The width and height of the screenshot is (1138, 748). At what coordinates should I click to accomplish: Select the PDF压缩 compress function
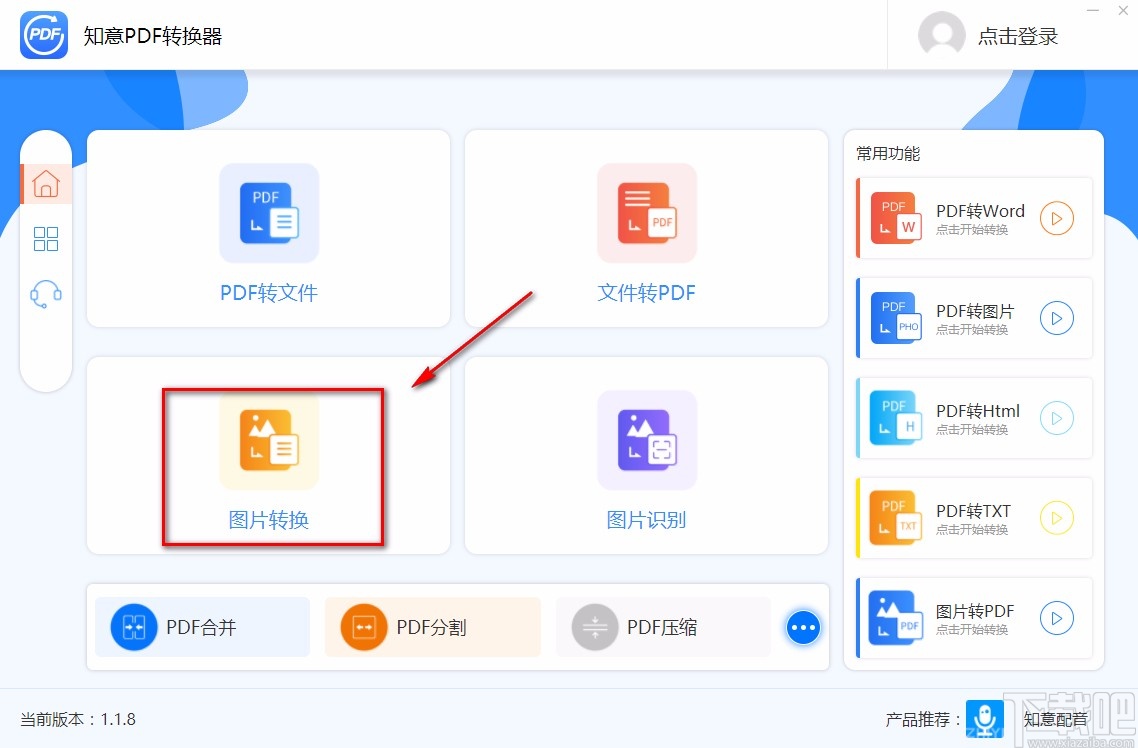[662, 626]
